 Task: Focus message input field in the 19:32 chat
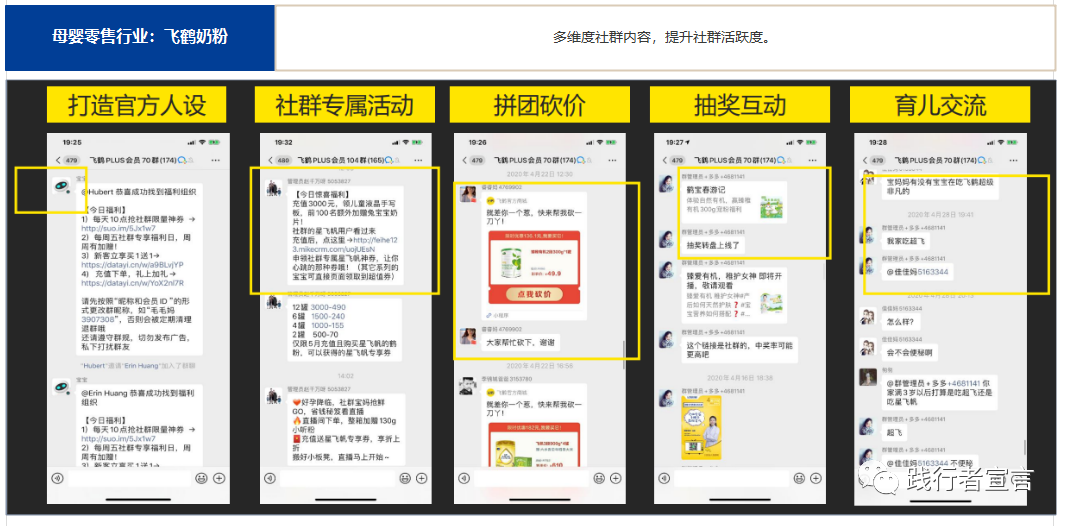click(338, 478)
